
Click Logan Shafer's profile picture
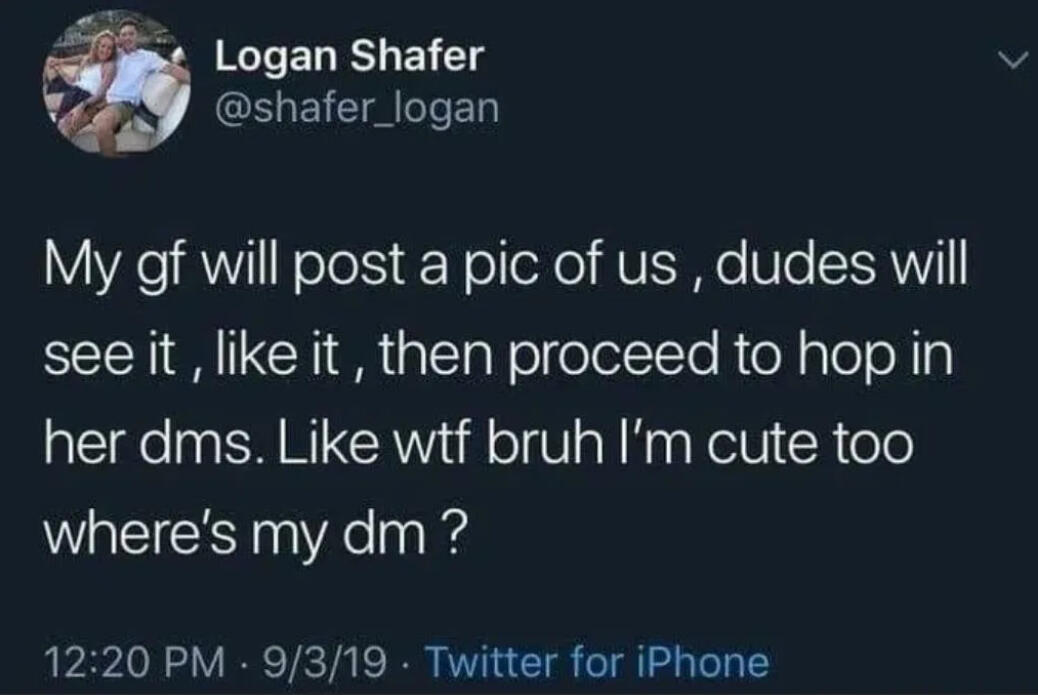pos(116,86)
